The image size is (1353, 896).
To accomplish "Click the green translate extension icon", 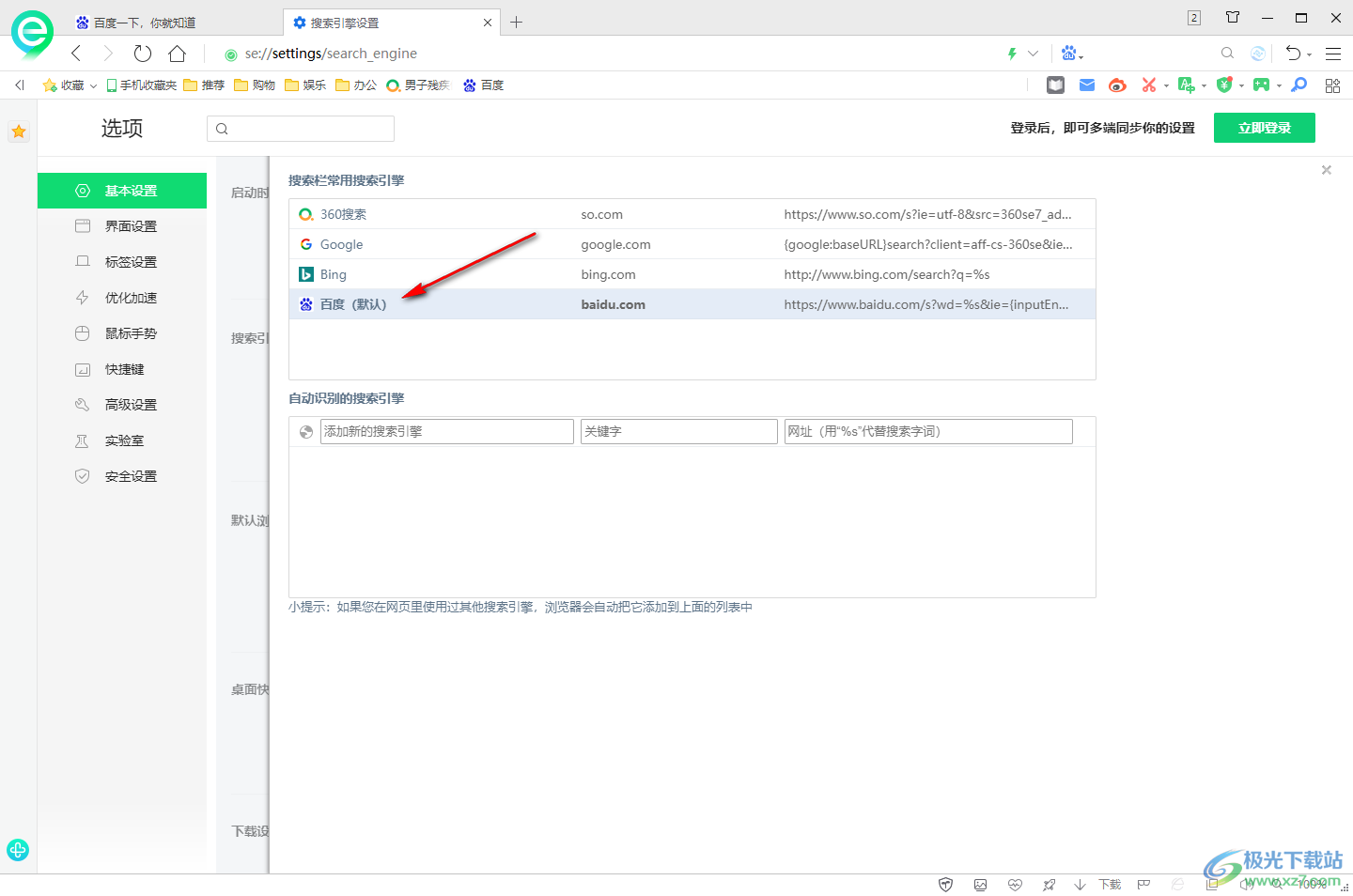I will coord(1186,85).
